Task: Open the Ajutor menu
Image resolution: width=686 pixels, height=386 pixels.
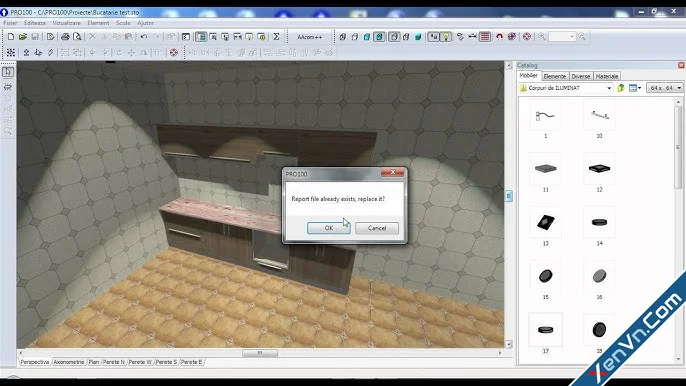Action: 145,23
